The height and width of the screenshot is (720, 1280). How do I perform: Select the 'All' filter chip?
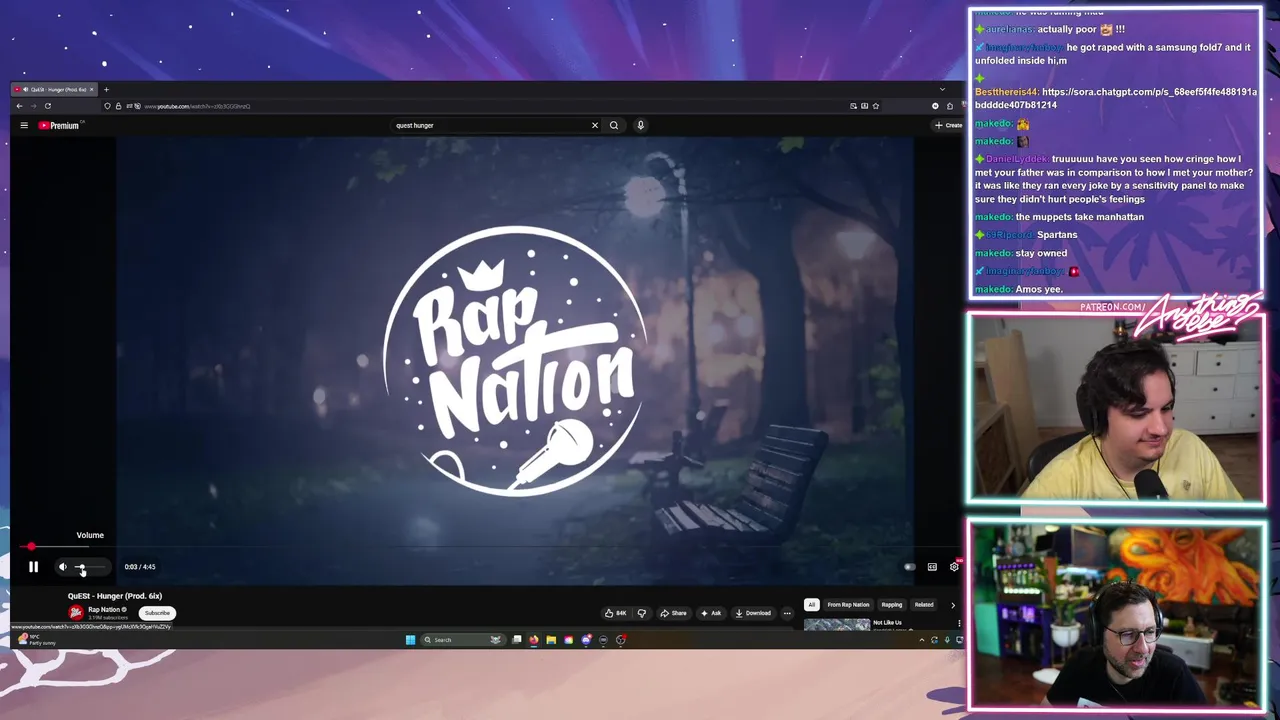[x=812, y=605]
